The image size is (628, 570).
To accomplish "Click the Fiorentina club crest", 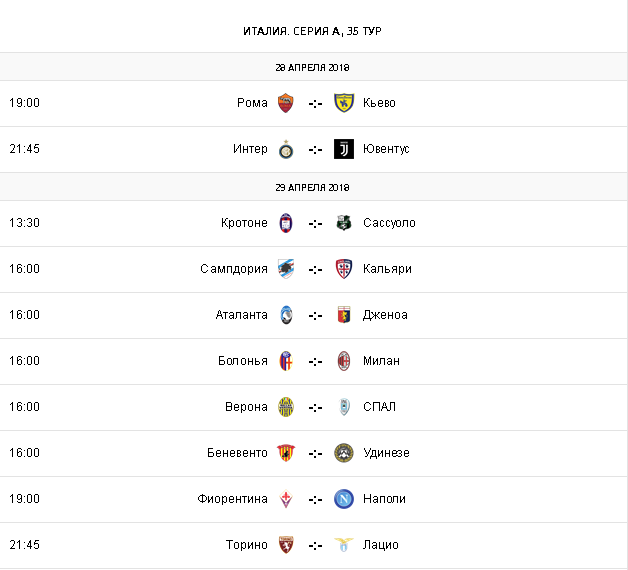I will [x=286, y=499].
